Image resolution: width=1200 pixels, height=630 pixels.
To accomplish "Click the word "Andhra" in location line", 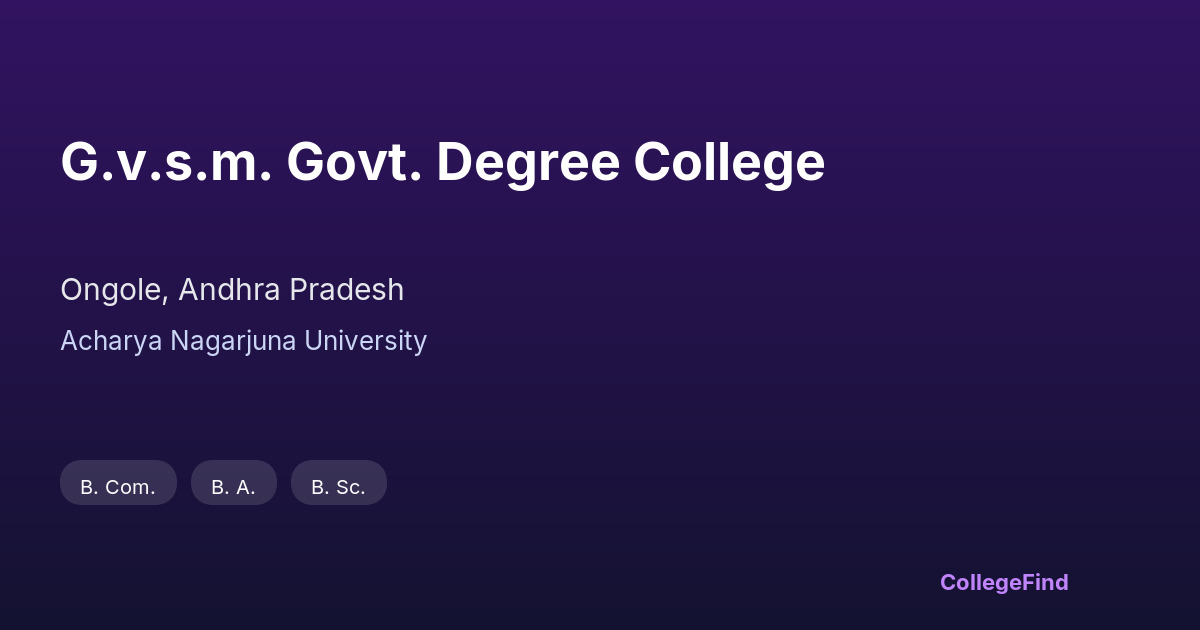I will coord(230,290).
